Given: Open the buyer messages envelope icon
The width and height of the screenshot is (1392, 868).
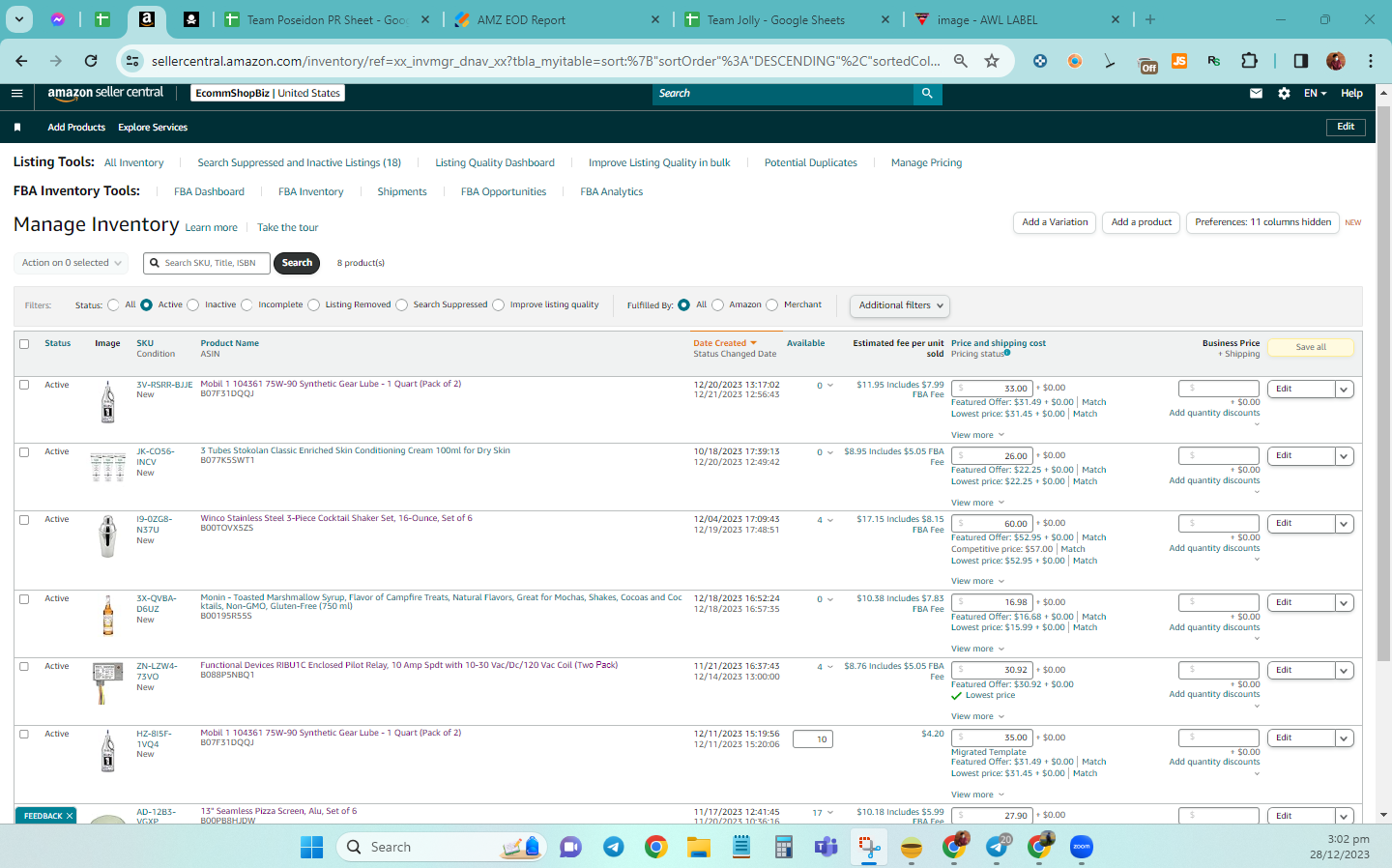Looking at the screenshot, I should tap(1256, 94).
